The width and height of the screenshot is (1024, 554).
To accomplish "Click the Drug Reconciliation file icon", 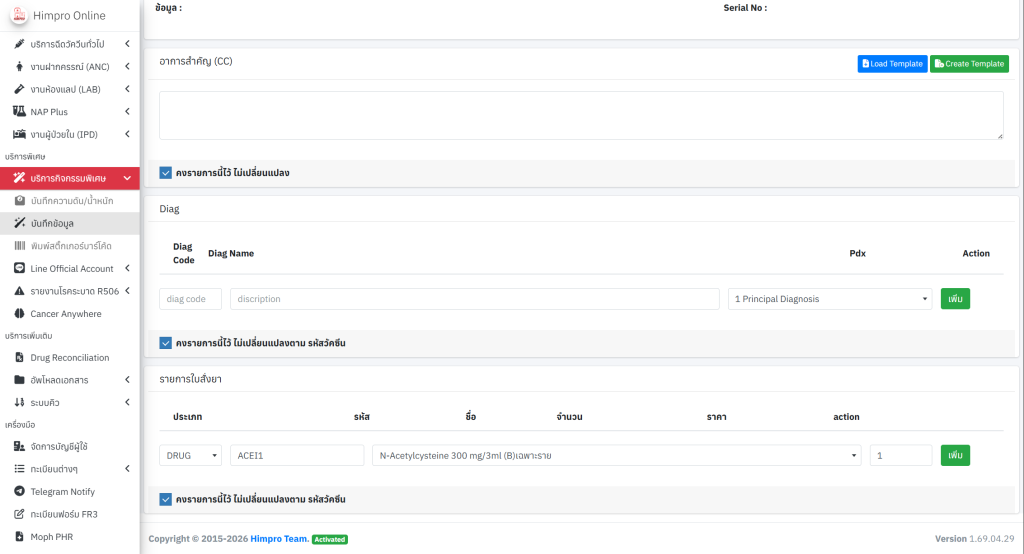I will [19, 357].
